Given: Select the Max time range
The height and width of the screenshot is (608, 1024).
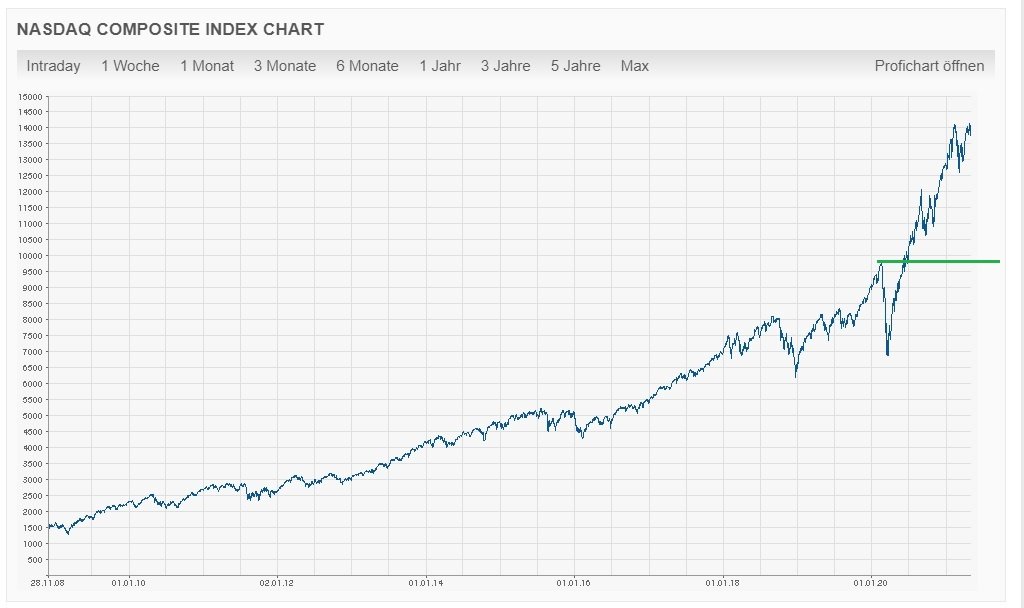Looking at the screenshot, I should 635,66.
